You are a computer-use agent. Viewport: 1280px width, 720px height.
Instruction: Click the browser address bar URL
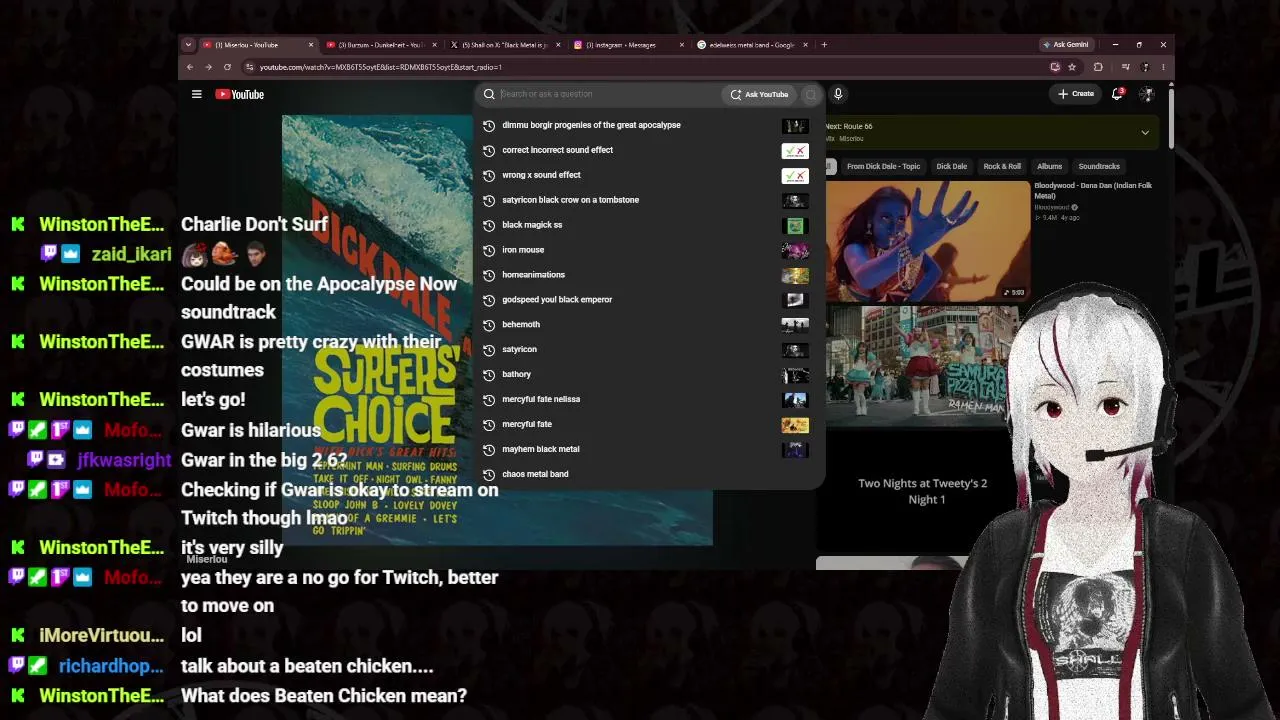click(380, 67)
